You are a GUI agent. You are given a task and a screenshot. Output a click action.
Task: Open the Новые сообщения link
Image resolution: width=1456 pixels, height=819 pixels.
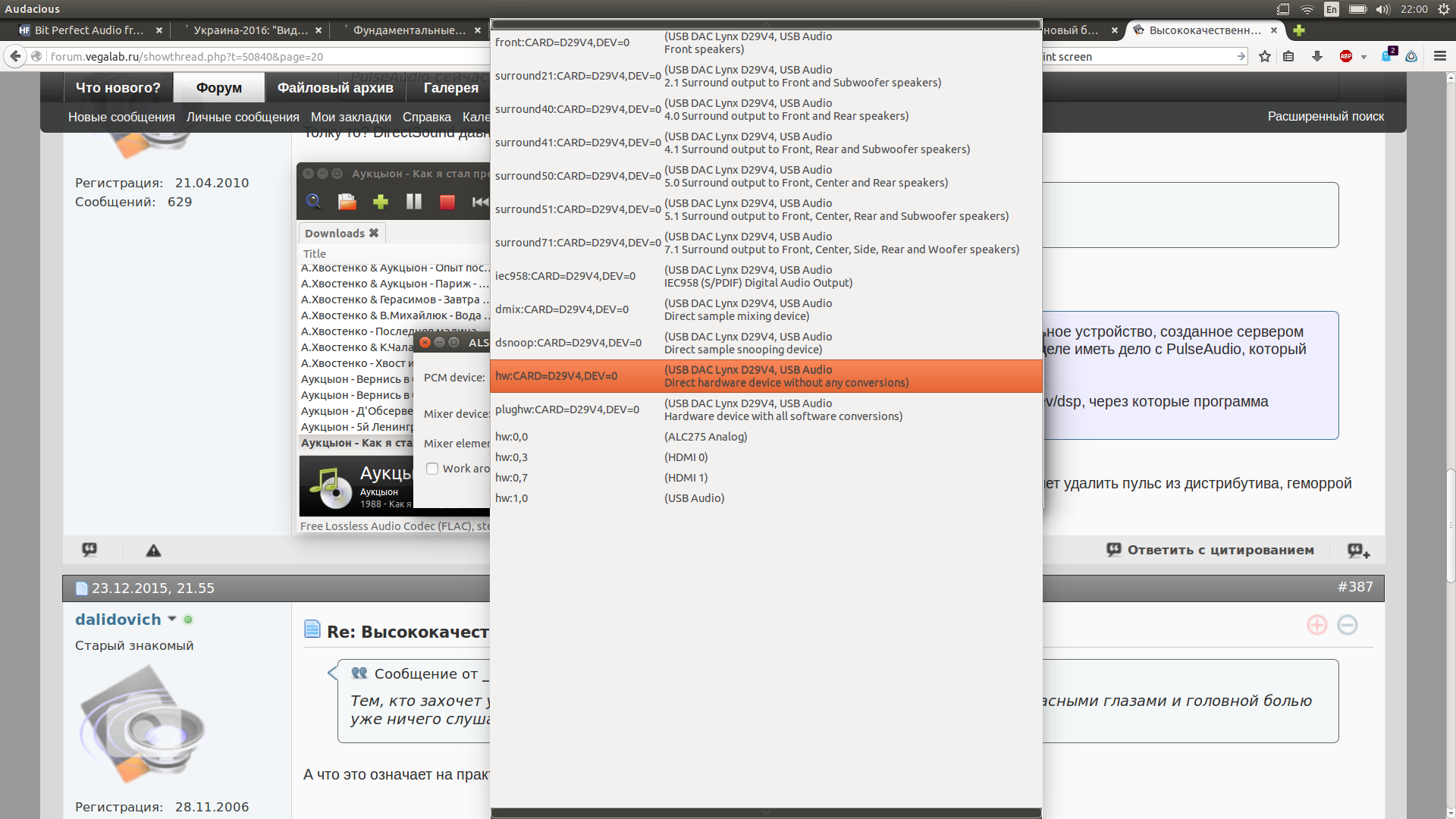[x=121, y=117]
